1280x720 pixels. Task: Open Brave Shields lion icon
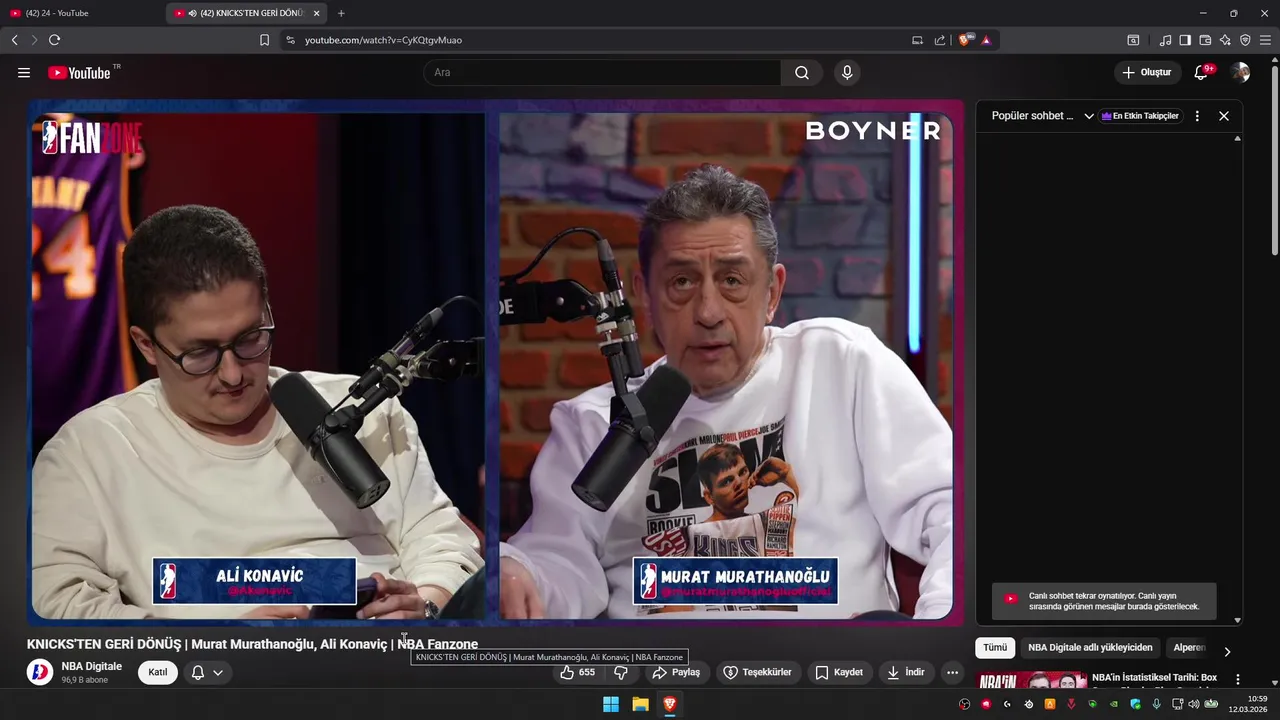pyautogui.click(x=965, y=40)
